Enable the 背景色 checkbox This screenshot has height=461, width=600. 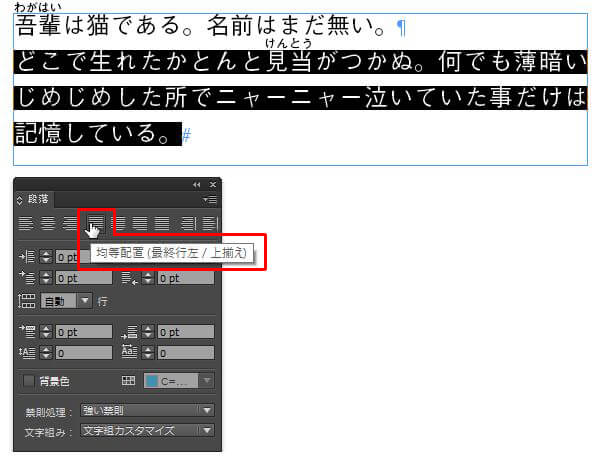(29, 381)
